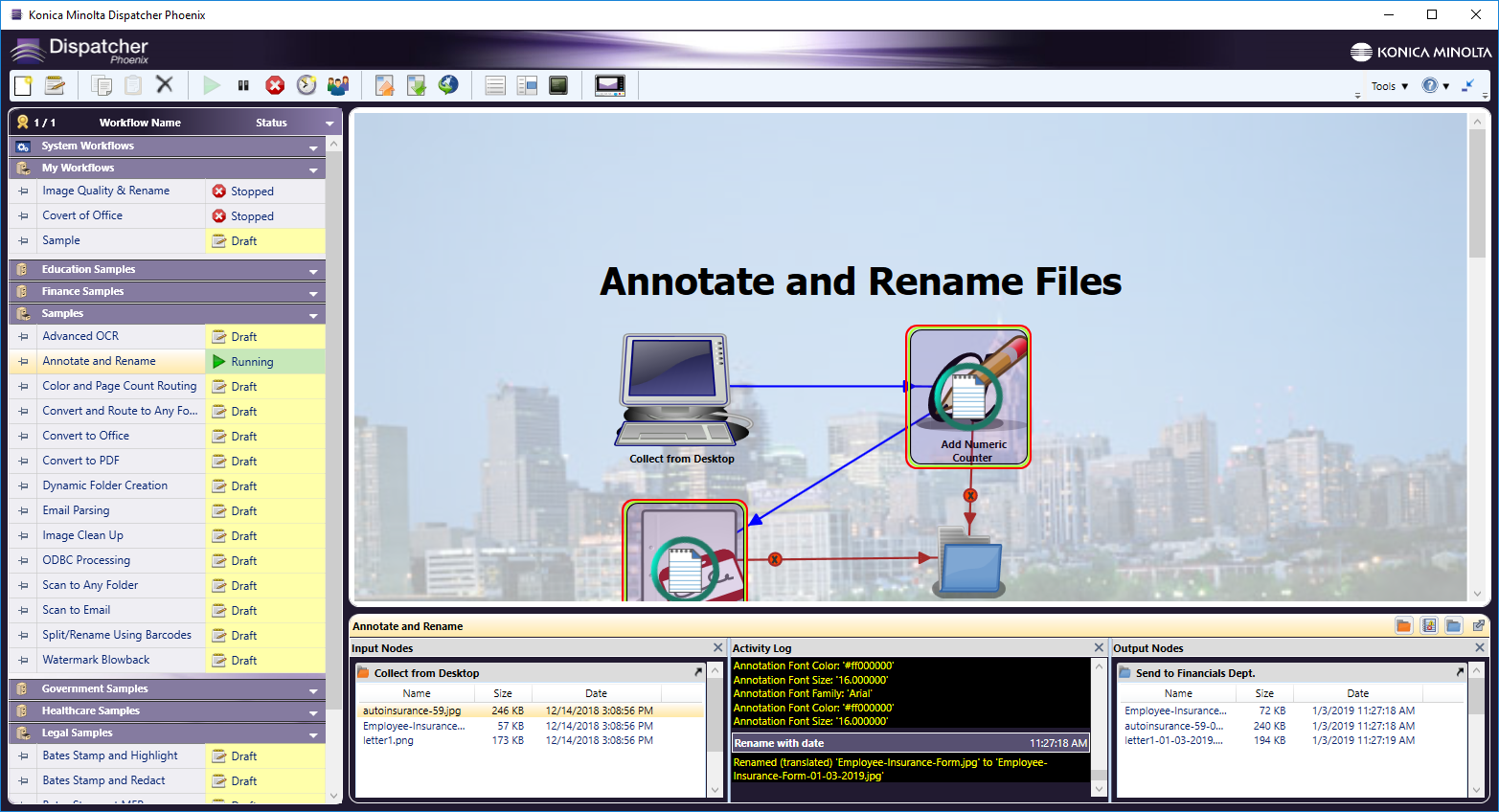The height and width of the screenshot is (812, 1499).
Task: Close the Input Nodes pane
Action: [718, 648]
